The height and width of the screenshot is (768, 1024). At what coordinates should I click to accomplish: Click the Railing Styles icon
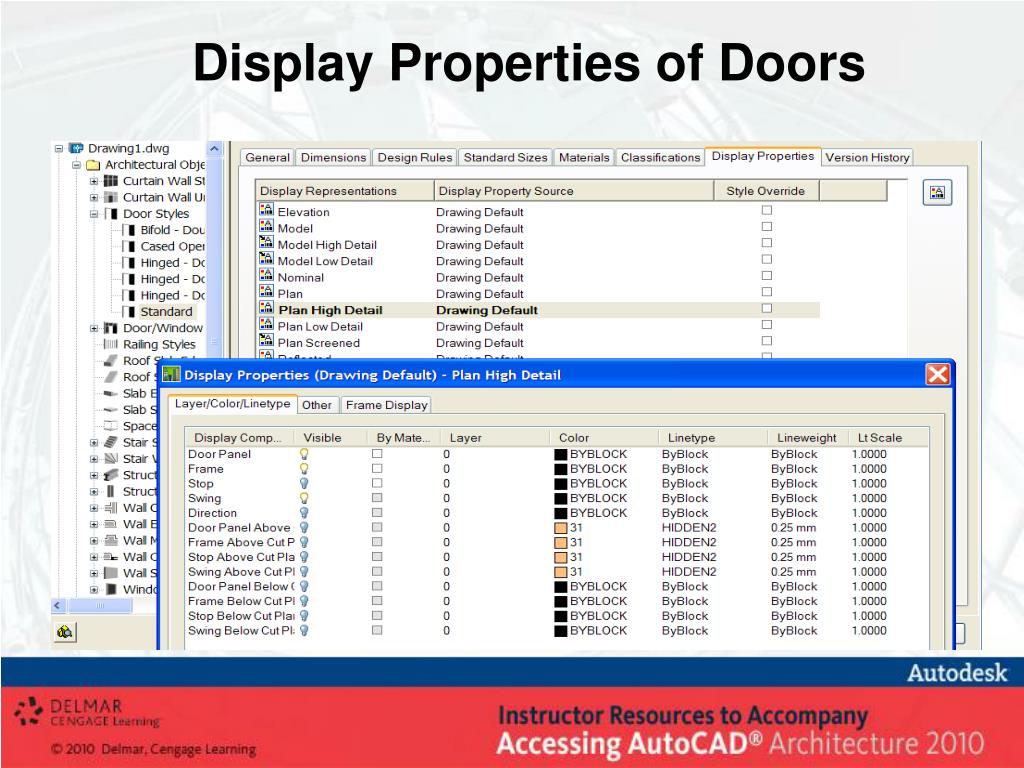click(111, 344)
